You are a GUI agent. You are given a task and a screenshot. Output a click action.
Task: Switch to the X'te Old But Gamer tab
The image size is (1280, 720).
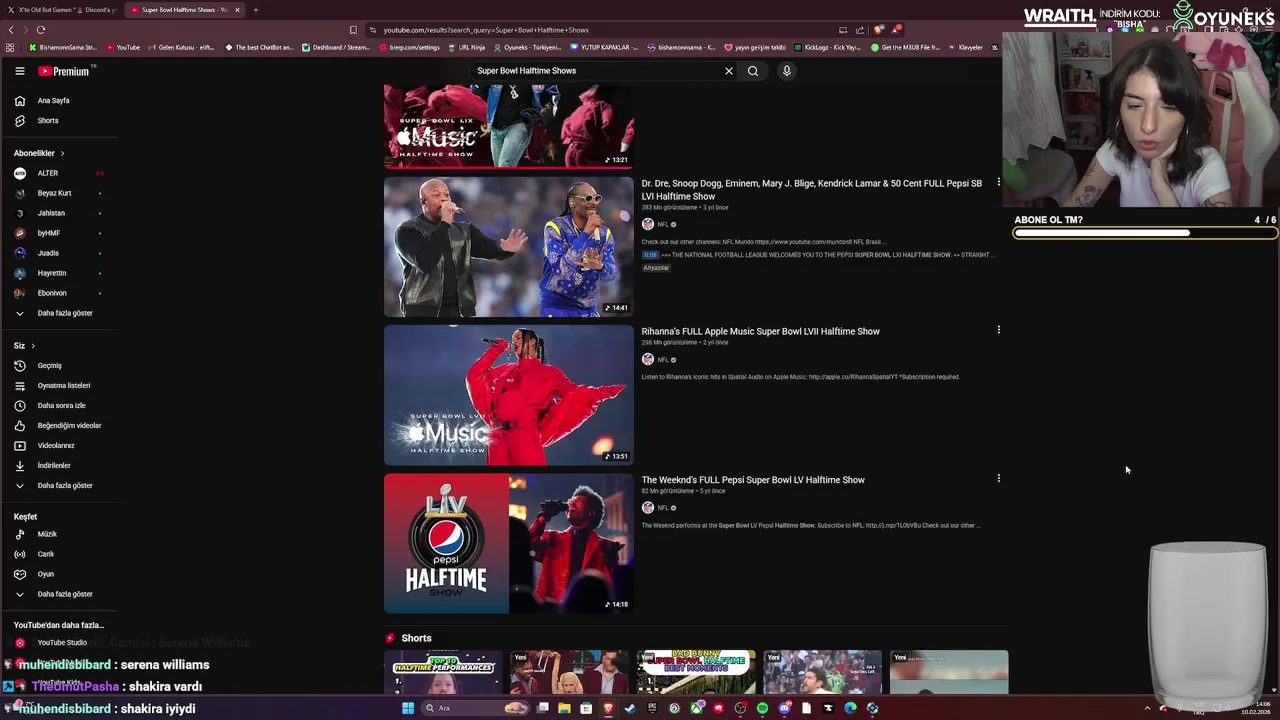64,10
